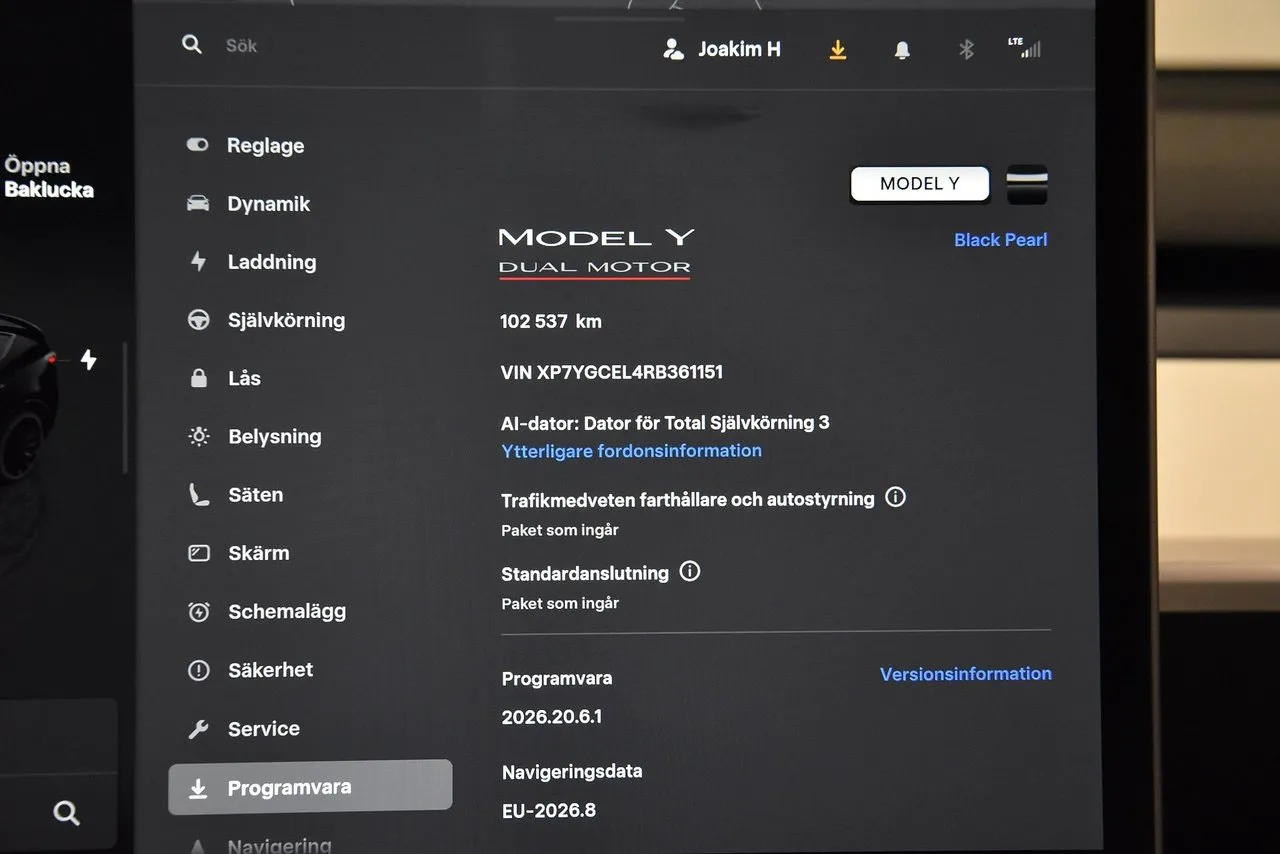Tap the LTE signal strength indicator

pos(1024,47)
